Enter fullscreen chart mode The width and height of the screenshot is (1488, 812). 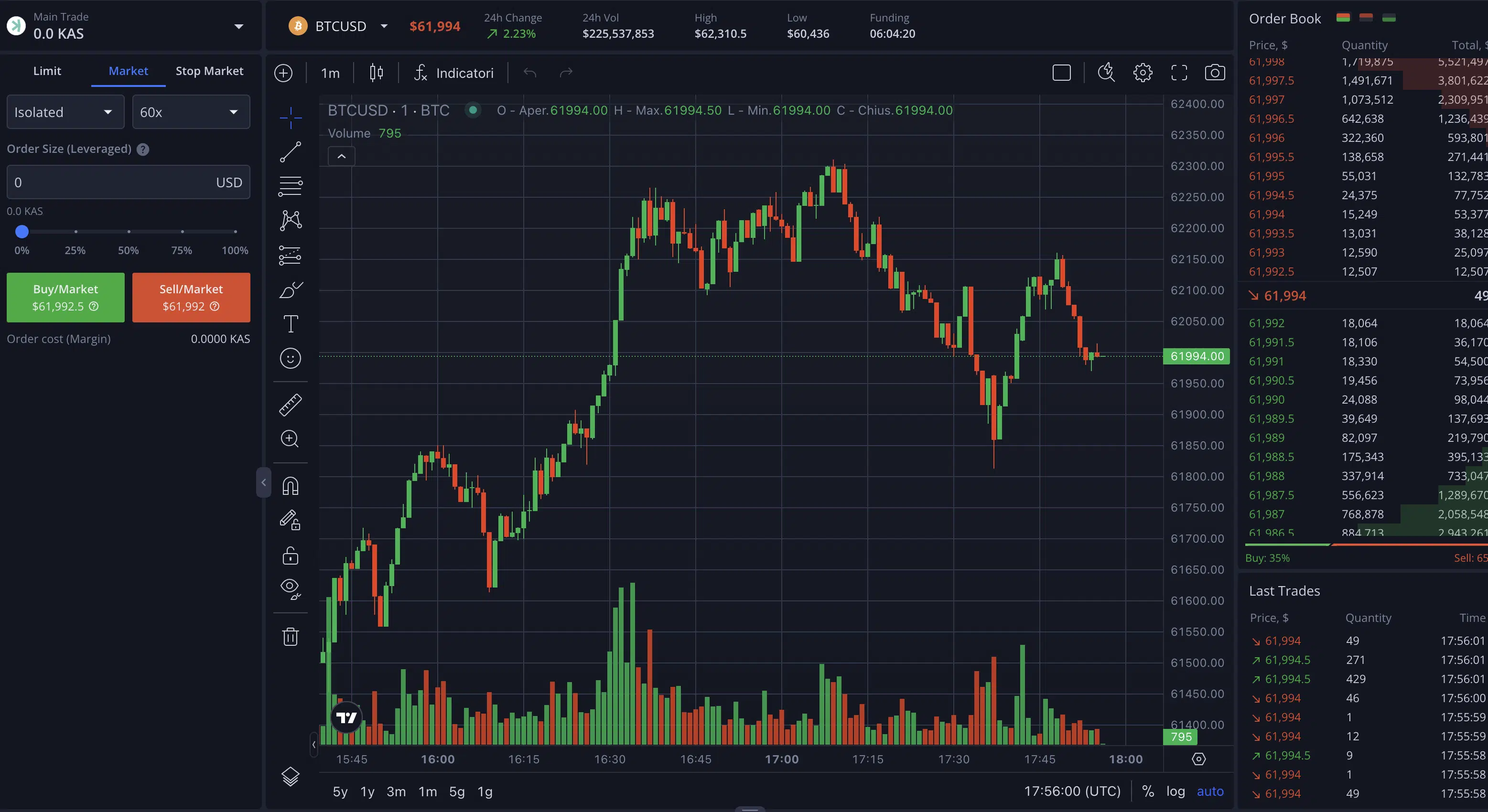(x=1179, y=73)
